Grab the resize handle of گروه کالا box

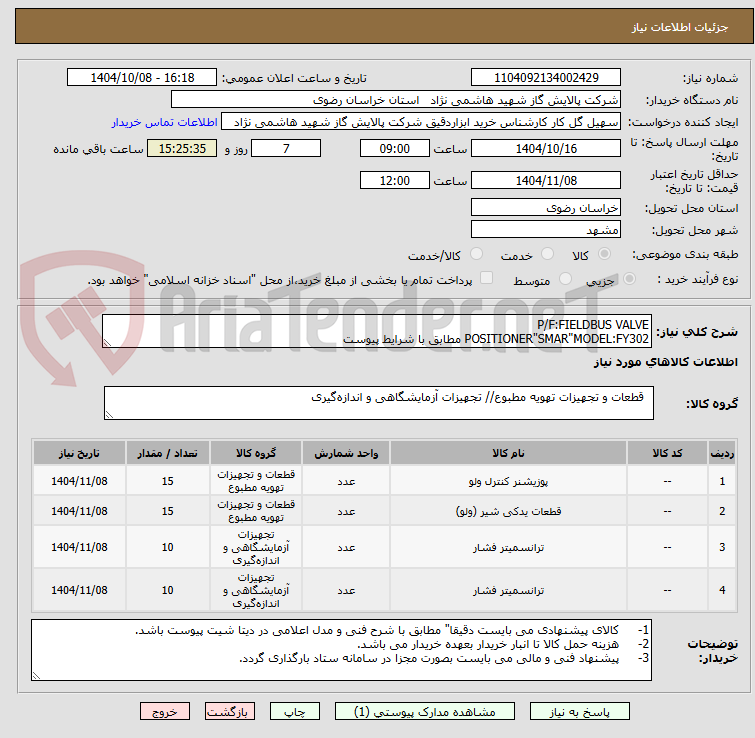pos(109,414)
